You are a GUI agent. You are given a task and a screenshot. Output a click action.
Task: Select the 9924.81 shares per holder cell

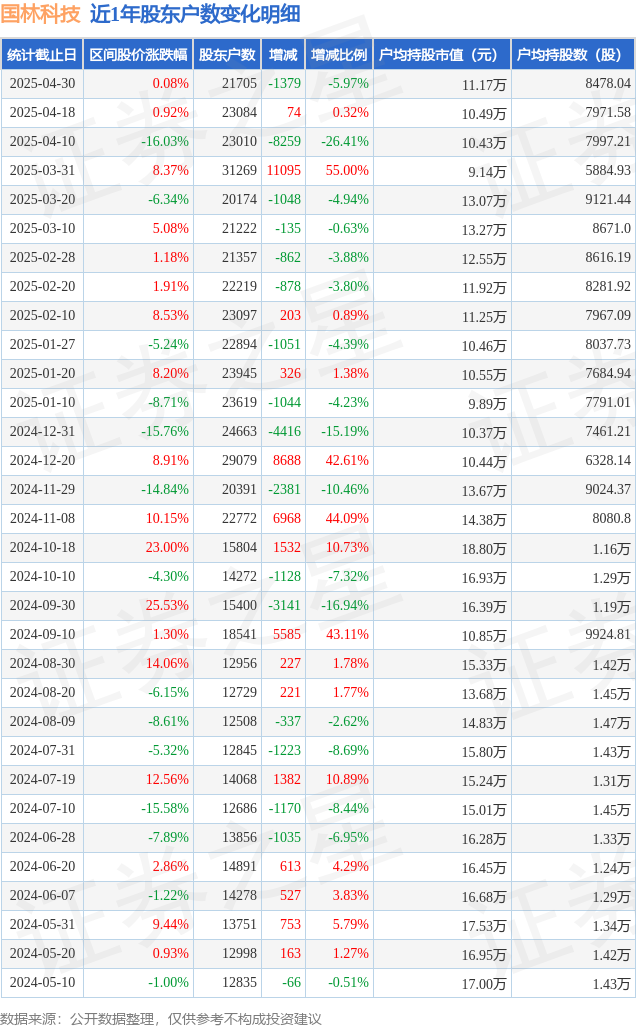[608, 634]
